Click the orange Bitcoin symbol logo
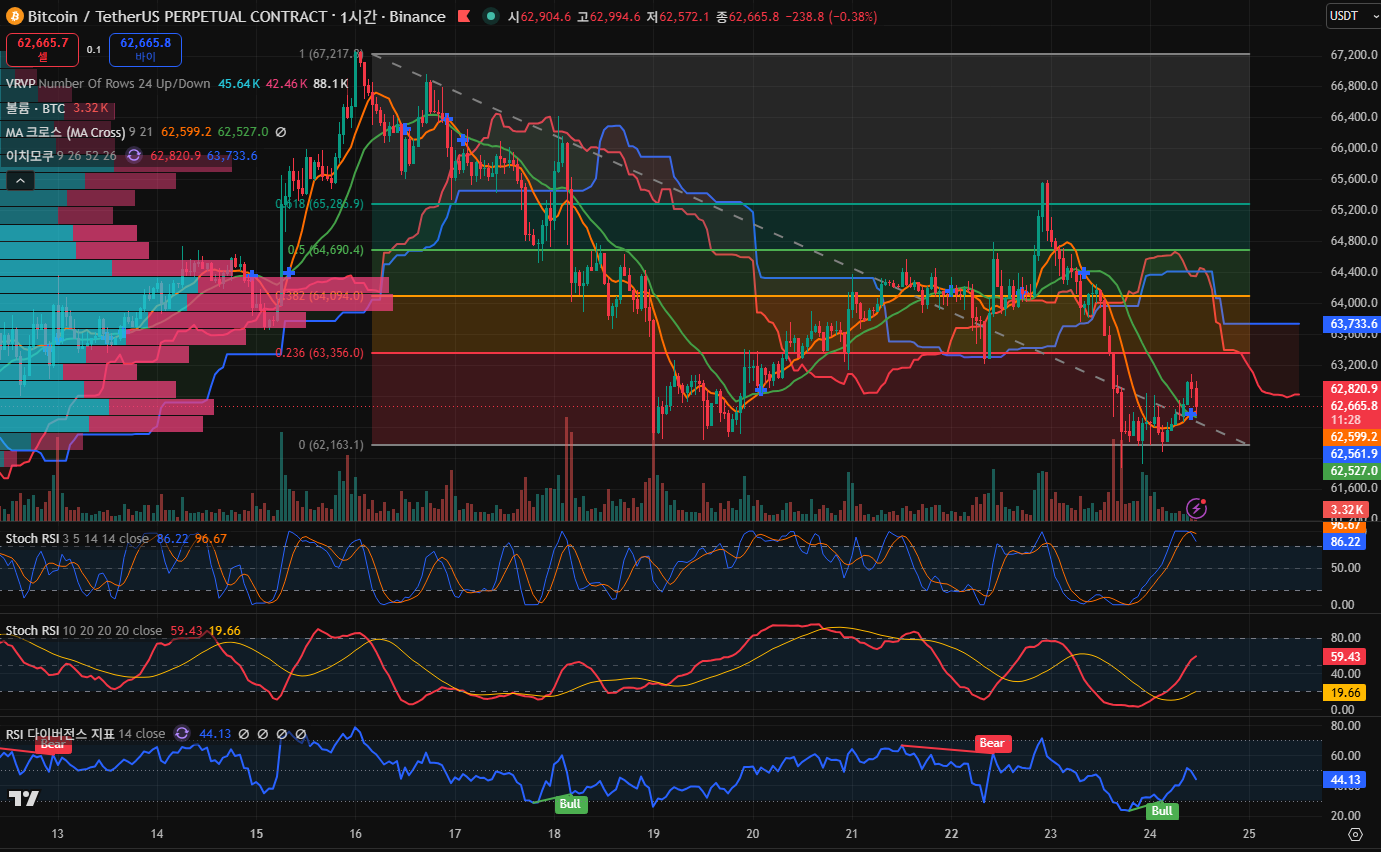The image size is (1381, 852). pos(15,17)
